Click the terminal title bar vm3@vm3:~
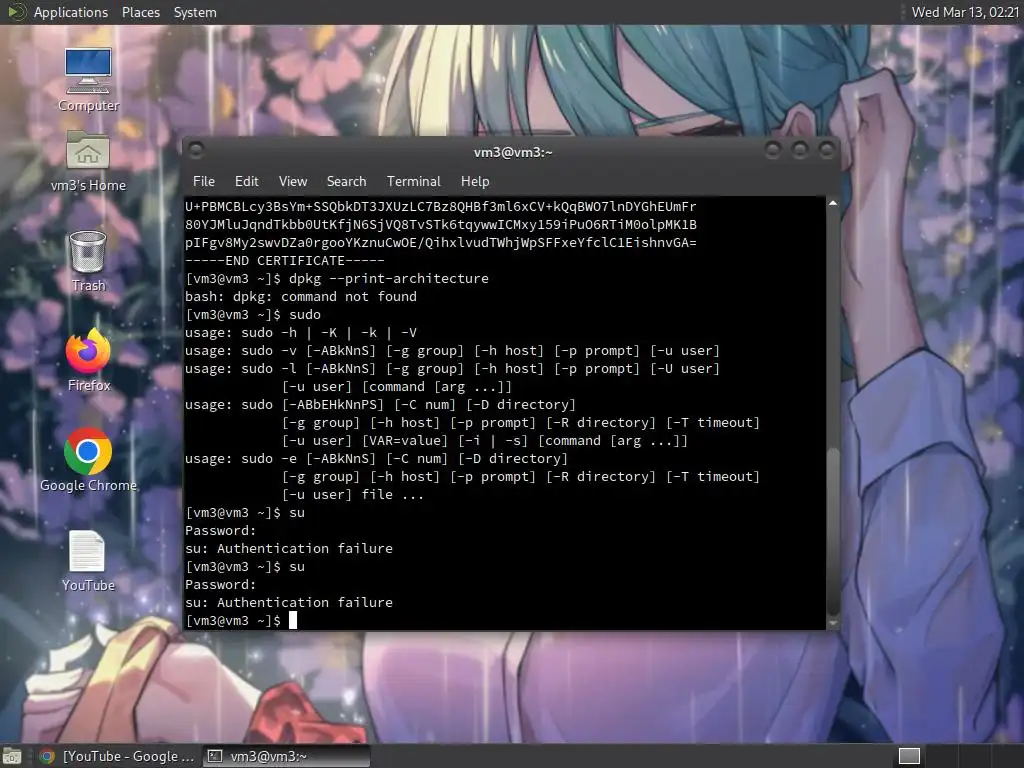The image size is (1024, 768). pos(513,152)
